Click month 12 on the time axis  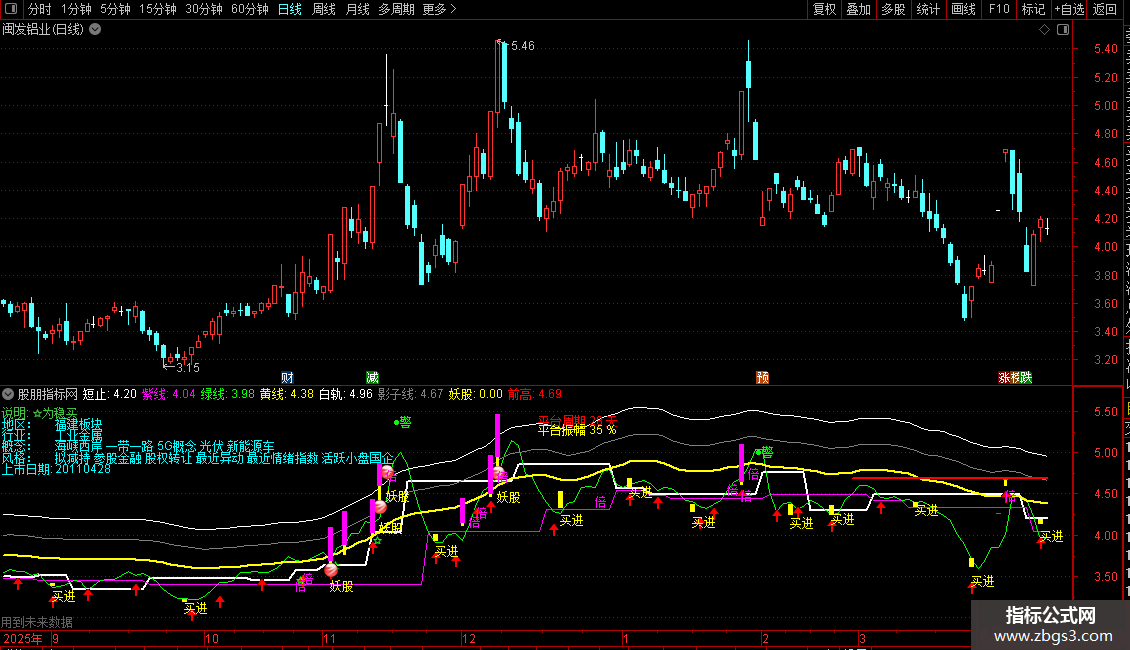click(469, 638)
